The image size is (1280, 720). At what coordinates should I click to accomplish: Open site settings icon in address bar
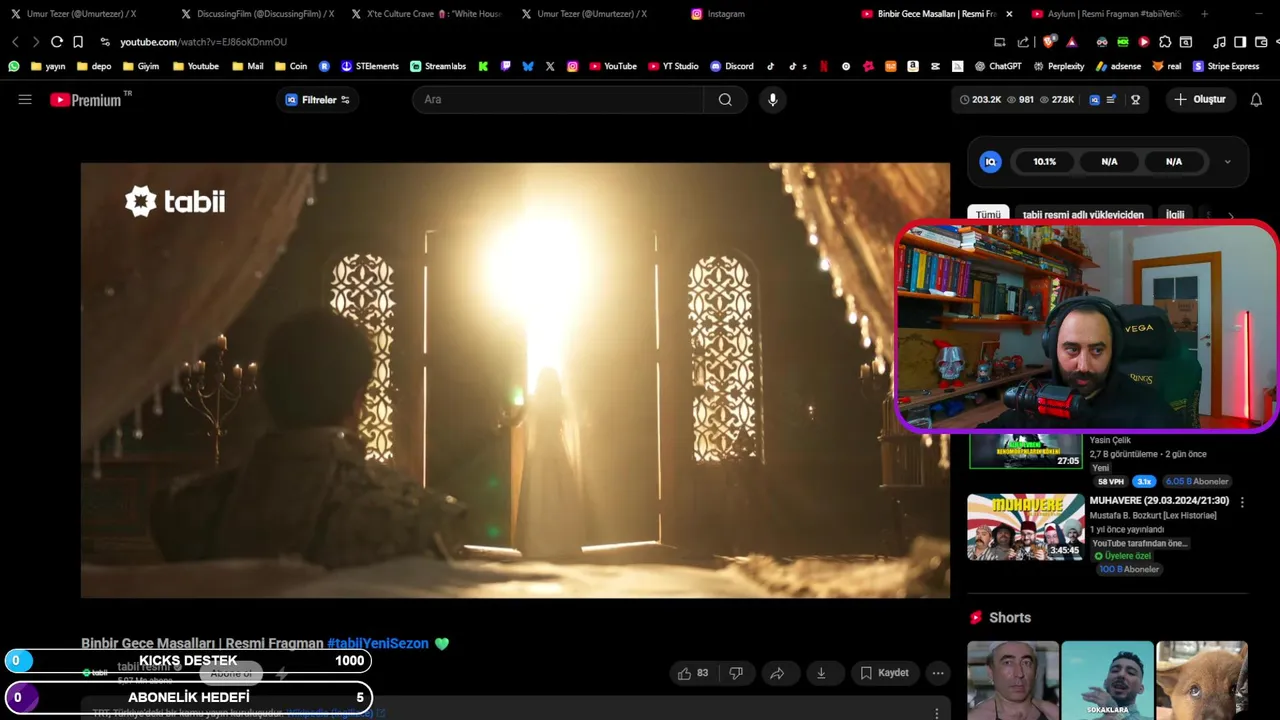105,42
